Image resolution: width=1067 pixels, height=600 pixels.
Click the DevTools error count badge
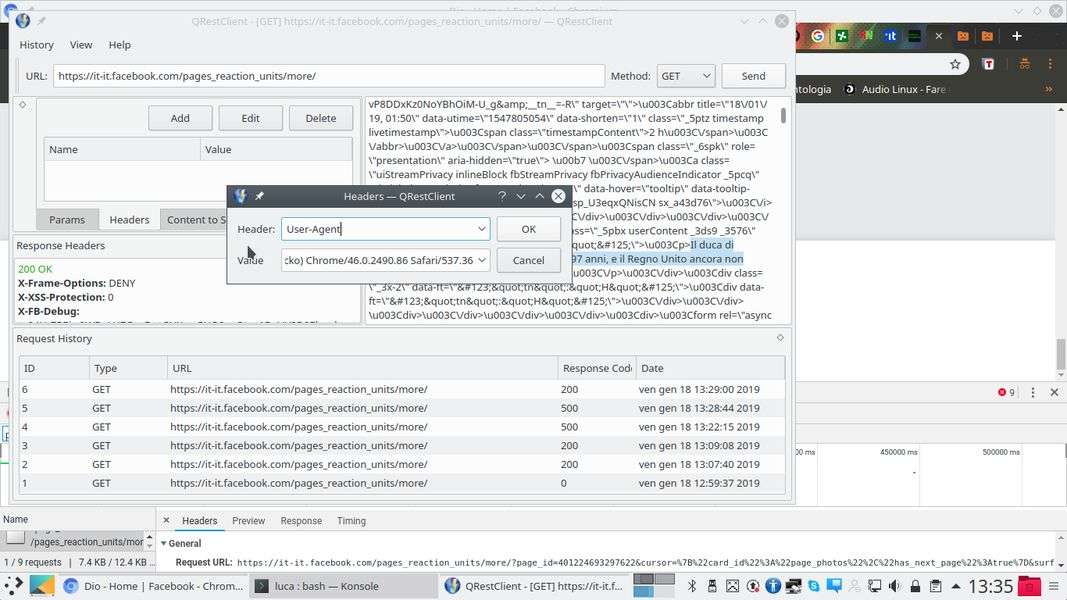(x=1006, y=393)
